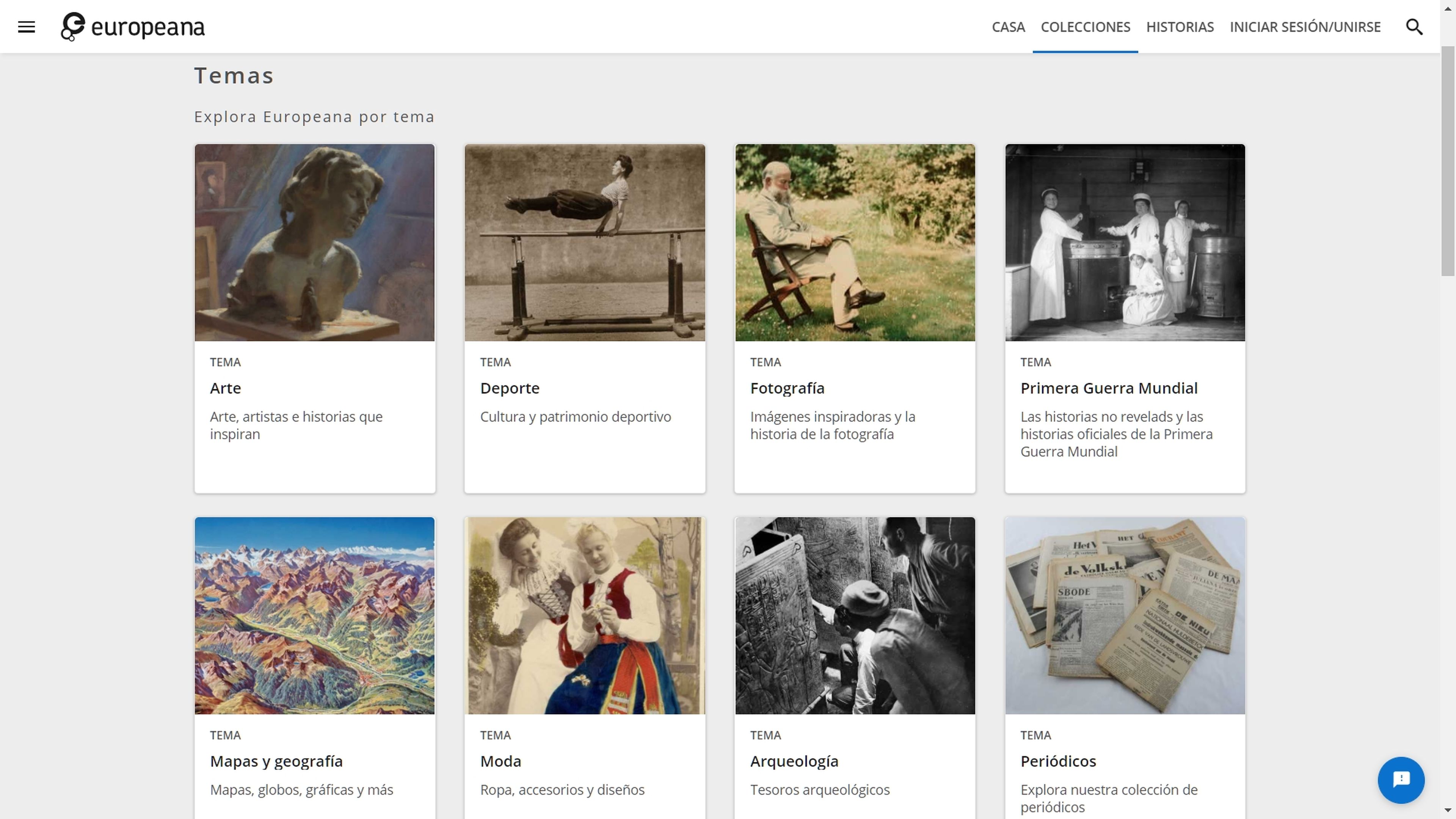The image size is (1456, 819).
Task: Click 'Ropa, accesorios y diseños' description
Action: pos(562,789)
